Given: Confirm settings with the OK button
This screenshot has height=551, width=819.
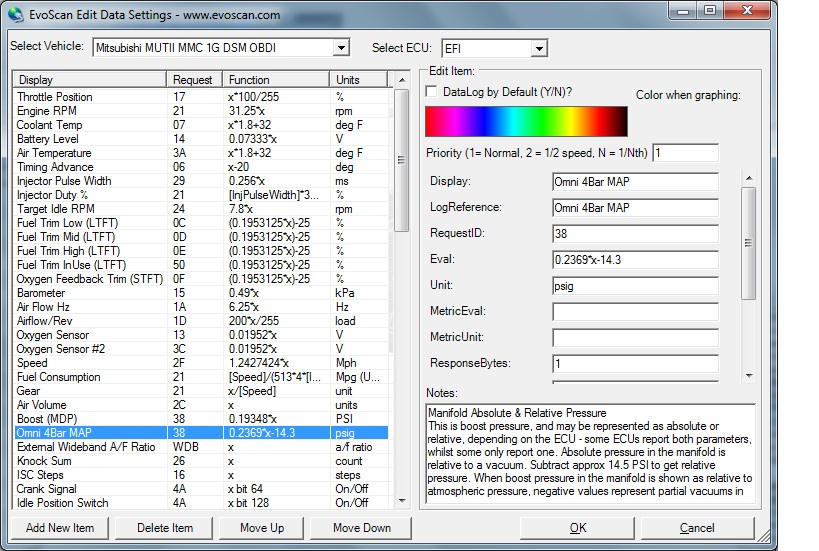Looking at the screenshot, I should [x=578, y=527].
